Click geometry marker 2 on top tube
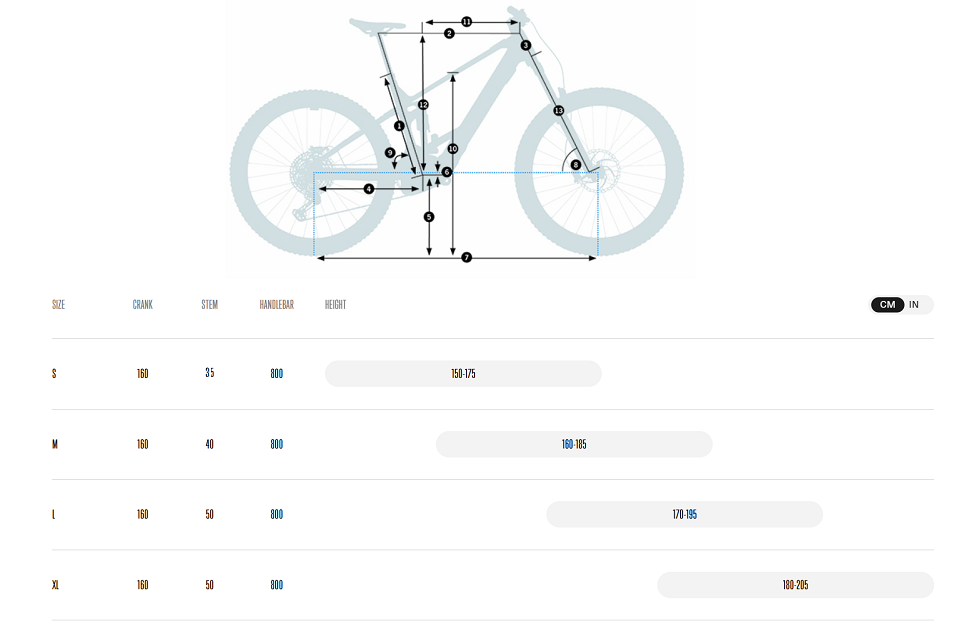Viewport: 972px width, 642px height. (x=449, y=33)
